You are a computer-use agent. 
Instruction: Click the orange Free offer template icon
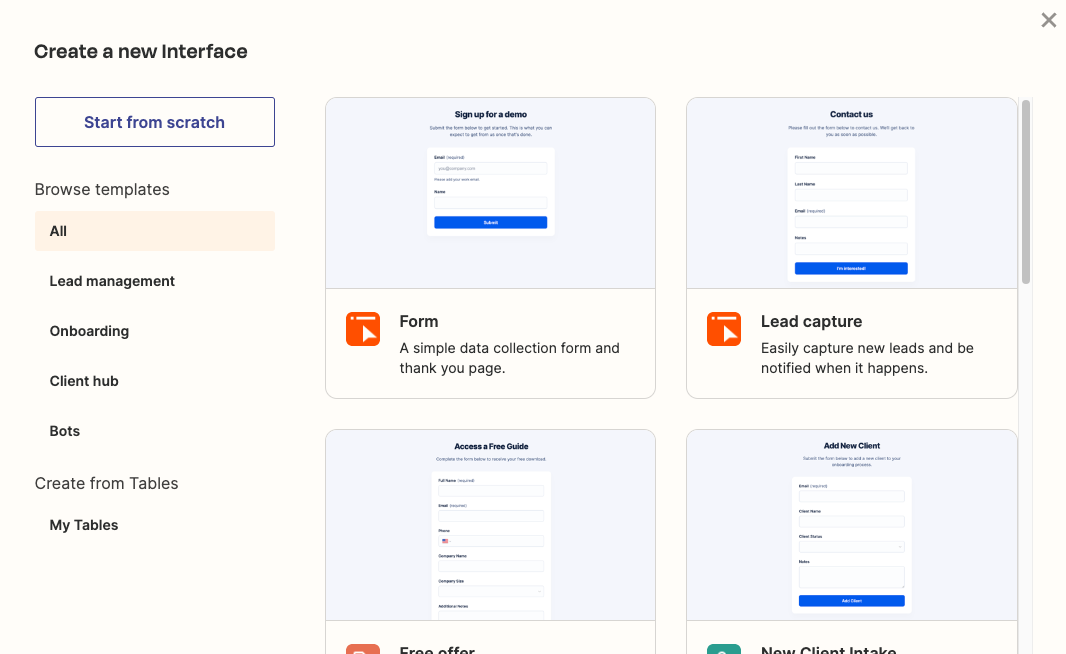tap(362, 649)
